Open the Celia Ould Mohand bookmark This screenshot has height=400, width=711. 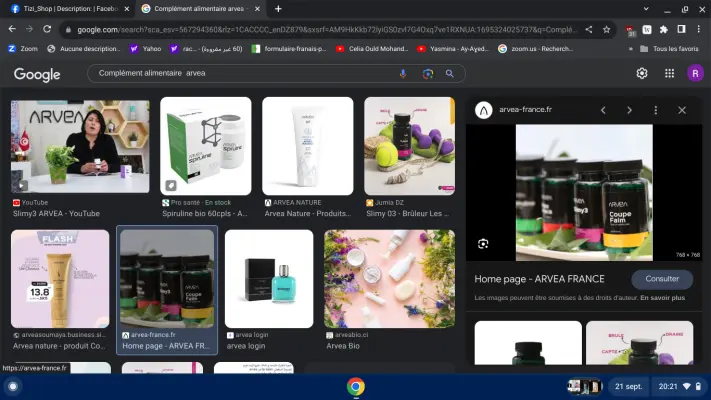(372, 49)
